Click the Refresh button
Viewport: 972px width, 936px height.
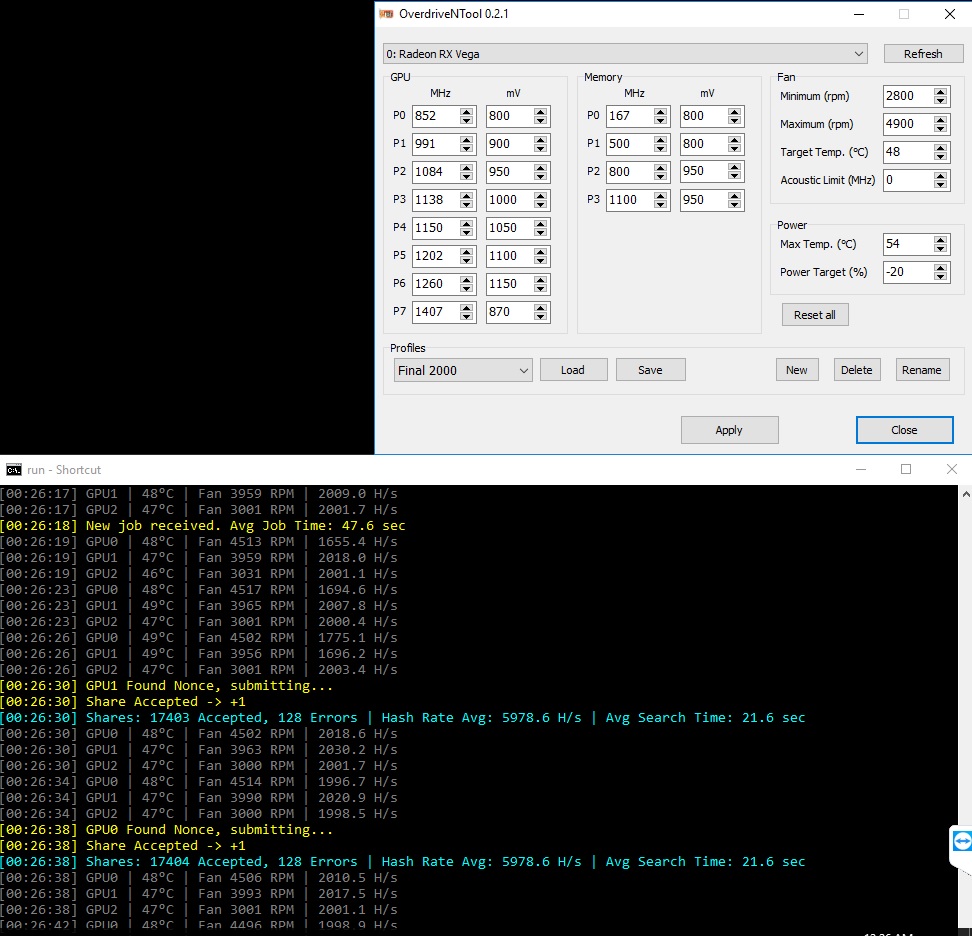tap(923, 54)
